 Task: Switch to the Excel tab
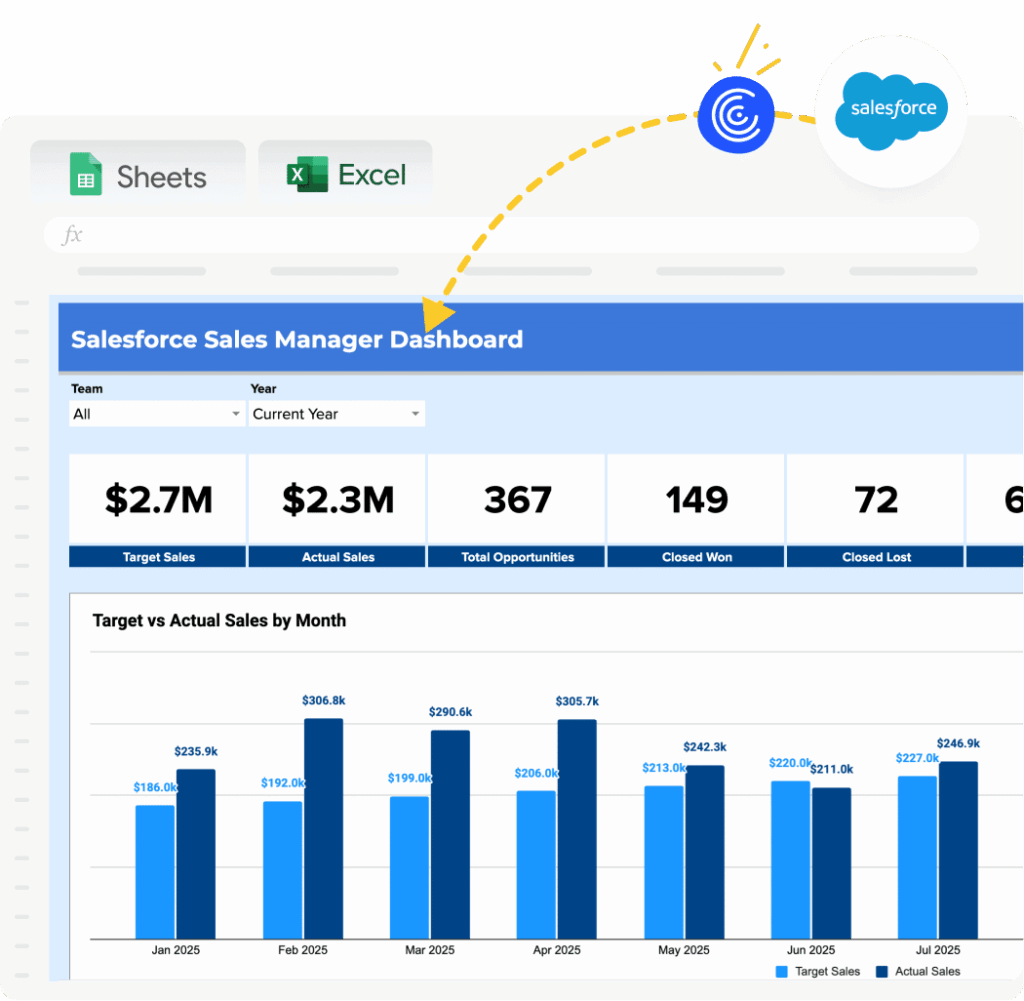click(x=346, y=175)
